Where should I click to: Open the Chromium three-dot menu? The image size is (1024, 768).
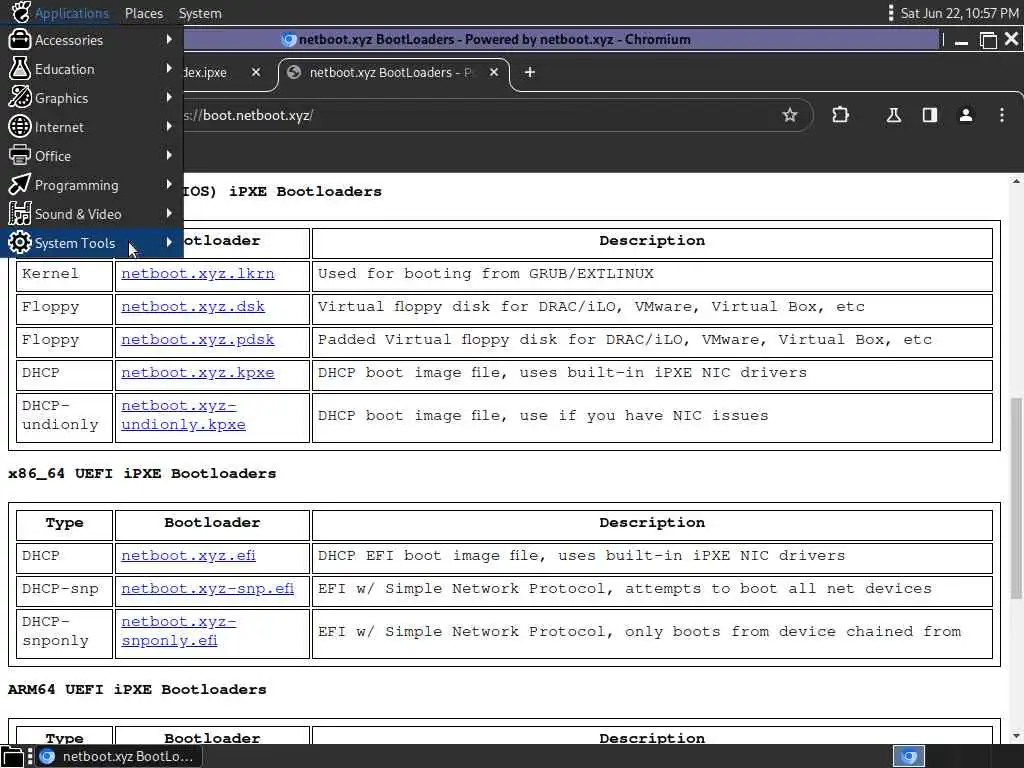tap(1002, 116)
